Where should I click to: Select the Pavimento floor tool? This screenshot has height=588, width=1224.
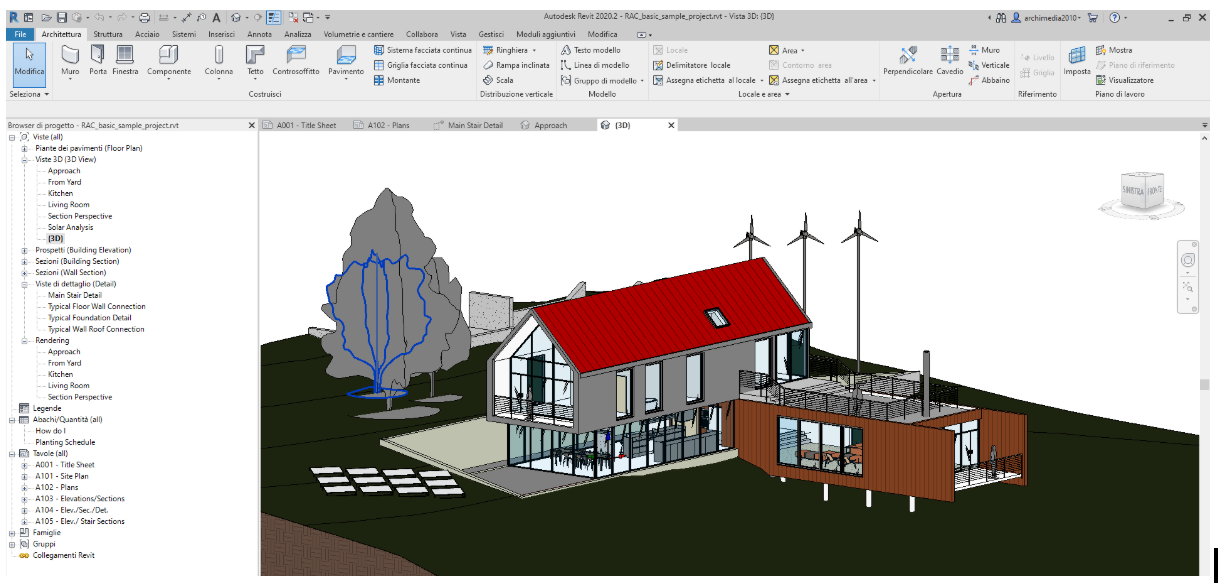(x=346, y=60)
